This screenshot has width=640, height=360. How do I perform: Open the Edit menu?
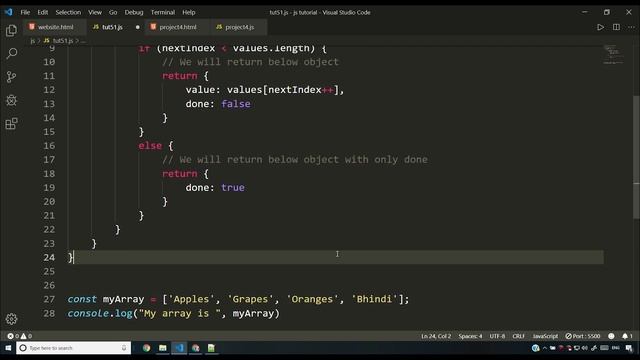click(x=42, y=12)
